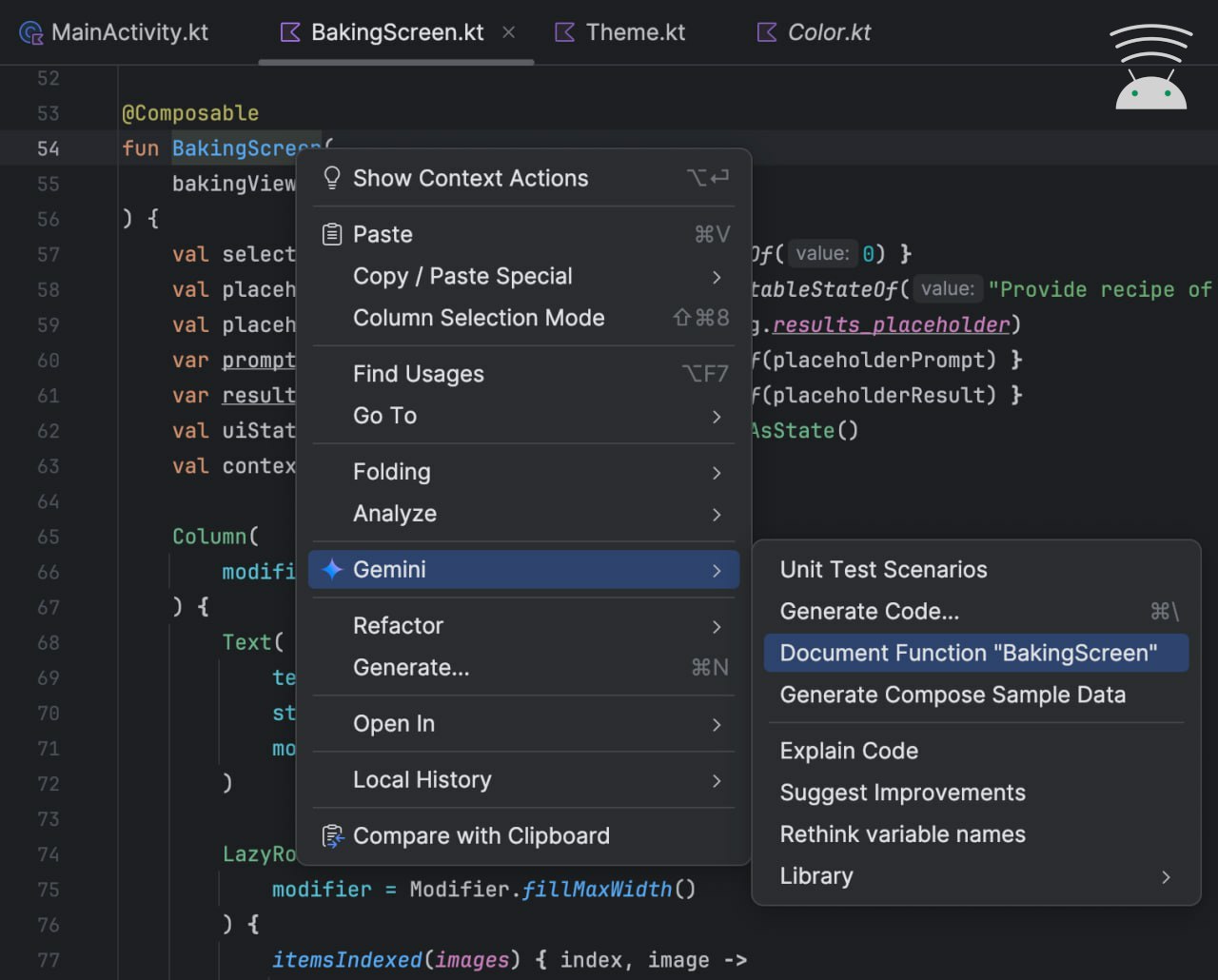
Task: Click the Compare with Clipboard icon
Action: (x=331, y=836)
